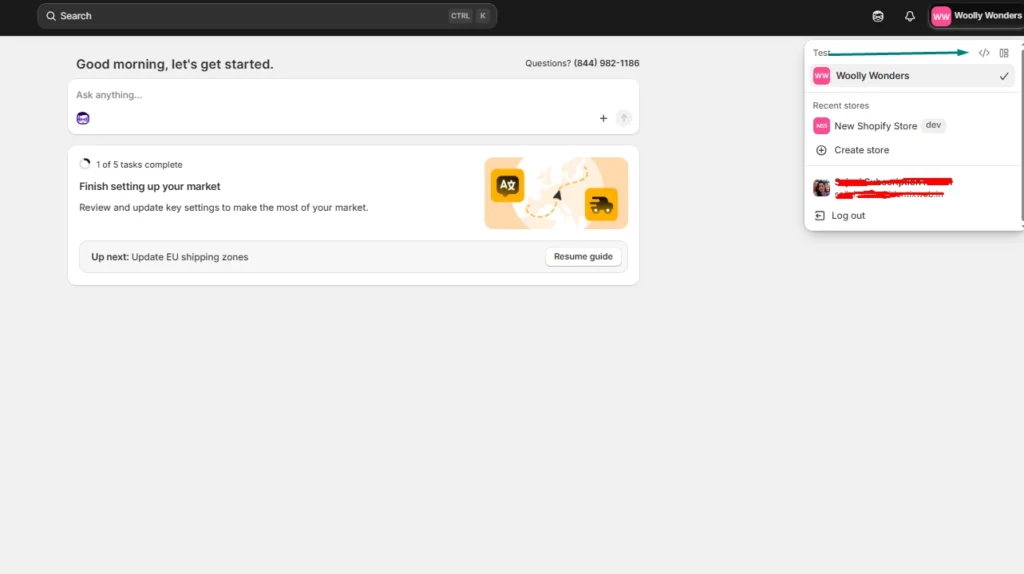The height and width of the screenshot is (574, 1024).
Task: Focus the Search bar
Action: (266, 16)
